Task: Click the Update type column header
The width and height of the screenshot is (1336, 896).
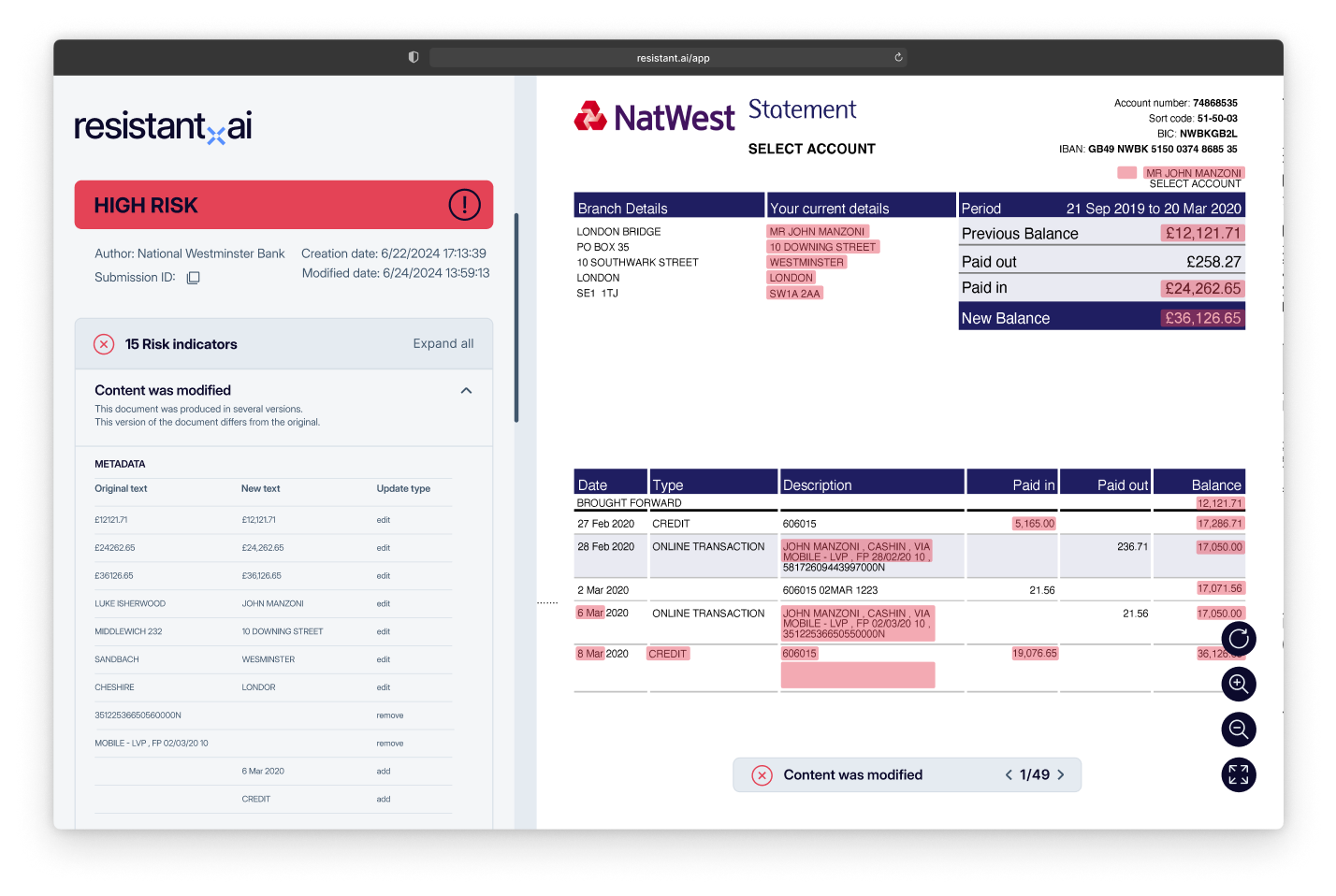Action: coord(403,488)
